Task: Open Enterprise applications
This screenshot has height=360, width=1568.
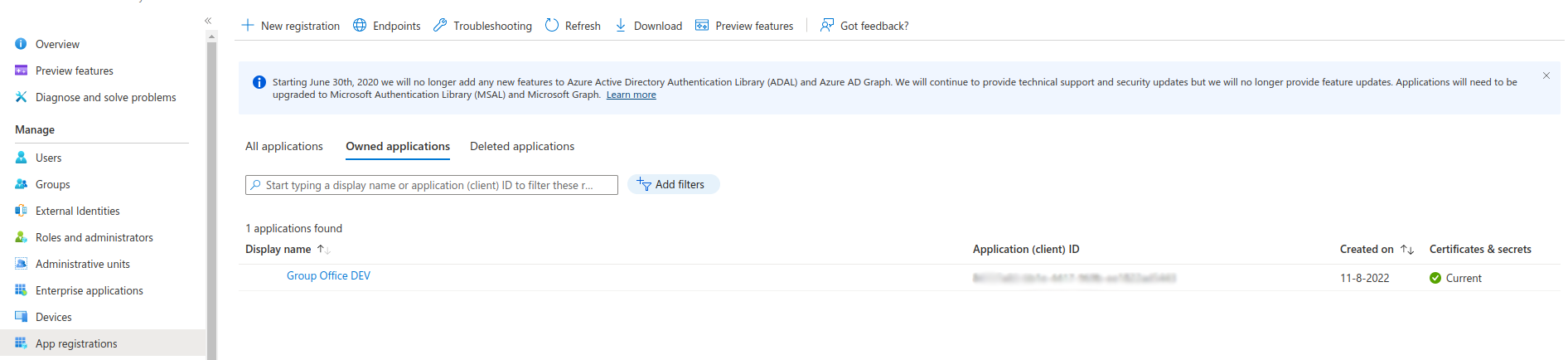Action: click(89, 290)
